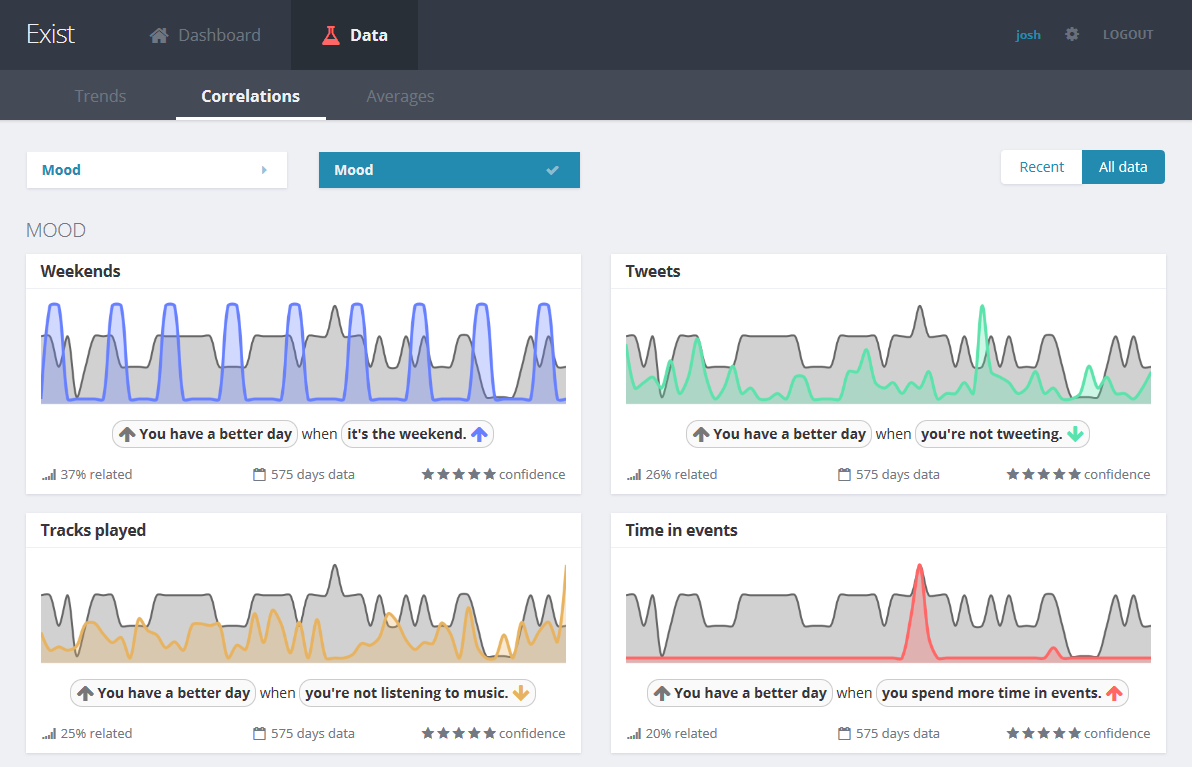Image resolution: width=1192 pixels, height=767 pixels.
Task: Click the LOGOUT link
Action: click(1128, 35)
